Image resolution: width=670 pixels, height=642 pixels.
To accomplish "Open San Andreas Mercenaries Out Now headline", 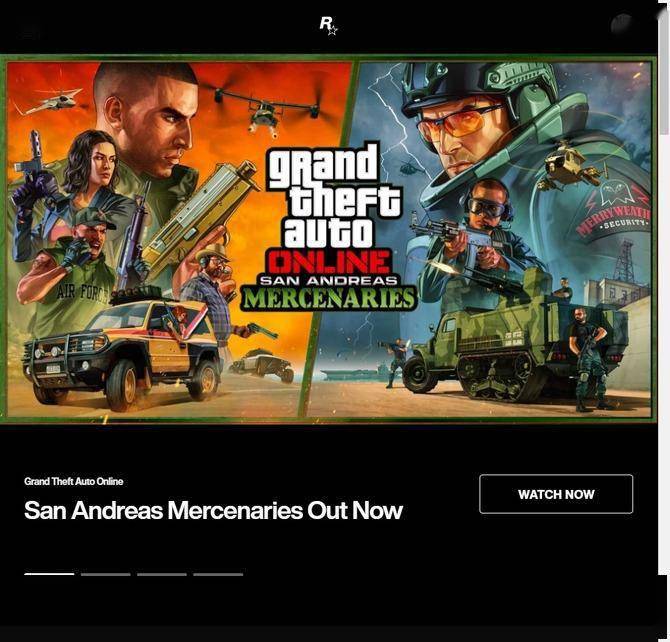I will [x=213, y=510].
